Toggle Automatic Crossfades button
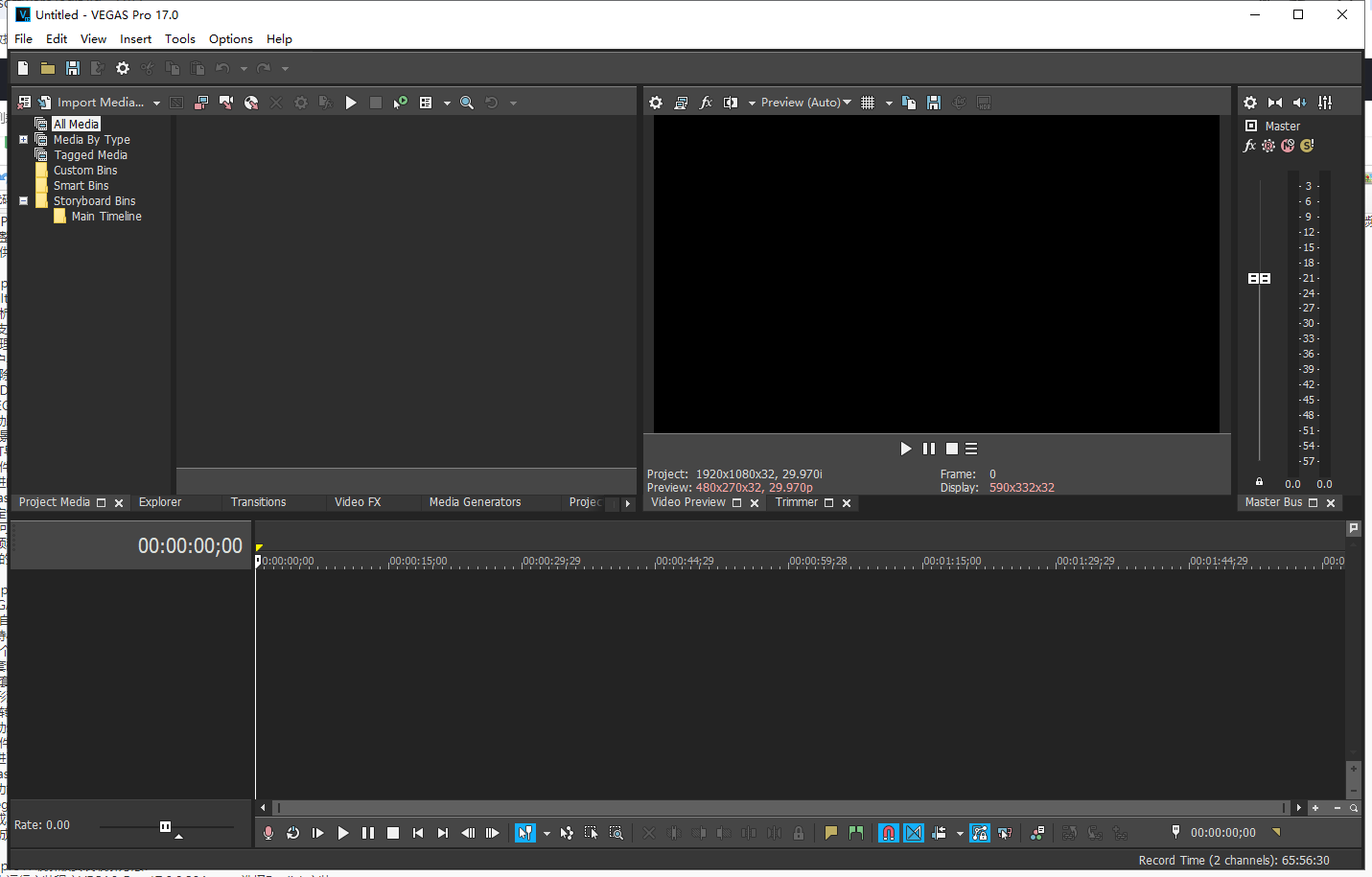Image resolution: width=1372 pixels, height=877 pixels. [914, 833]
